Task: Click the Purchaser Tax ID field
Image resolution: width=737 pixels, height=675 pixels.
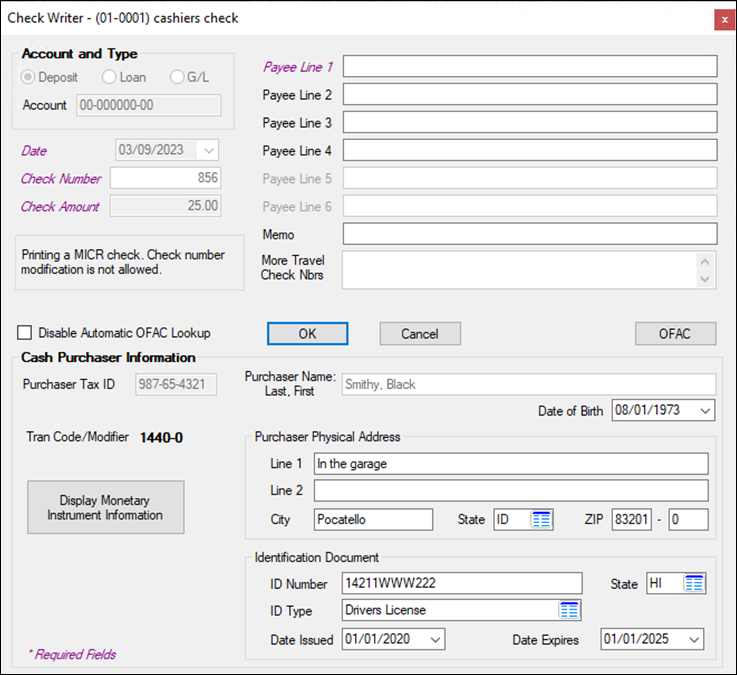Action: click(x=176, y=385)
